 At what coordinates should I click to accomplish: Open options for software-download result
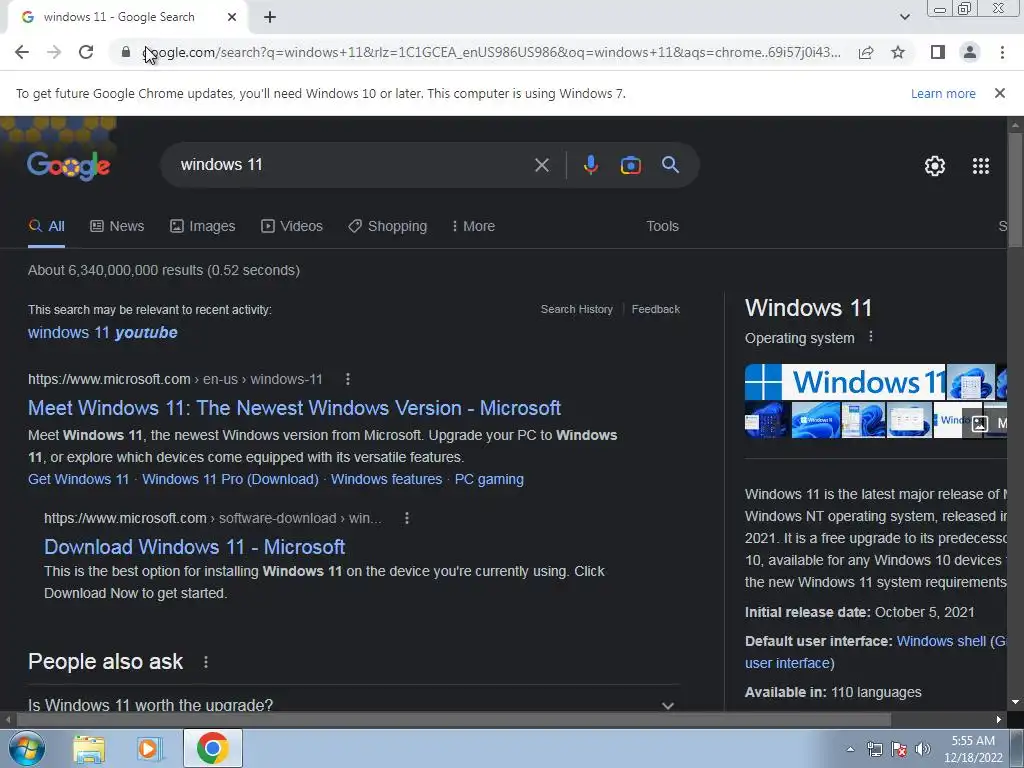pyautogui.click(x=406, y=518)
